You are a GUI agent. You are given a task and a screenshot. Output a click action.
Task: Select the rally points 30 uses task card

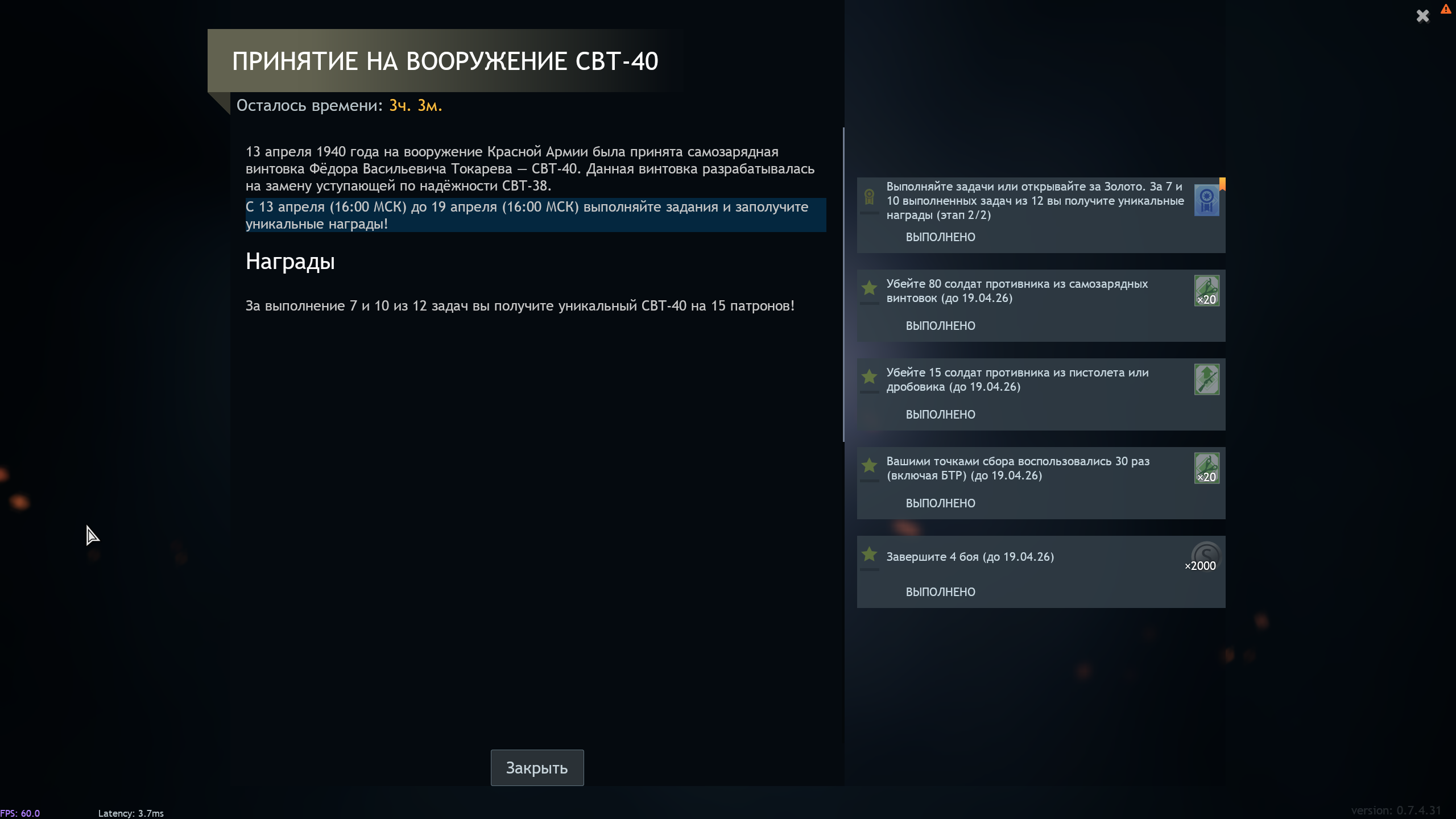pos(1041,483)
